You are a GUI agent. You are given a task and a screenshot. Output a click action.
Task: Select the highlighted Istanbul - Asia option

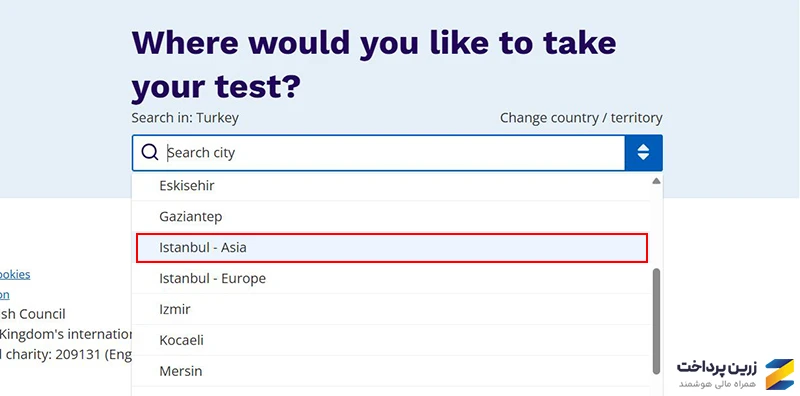(x=392, y=248)
